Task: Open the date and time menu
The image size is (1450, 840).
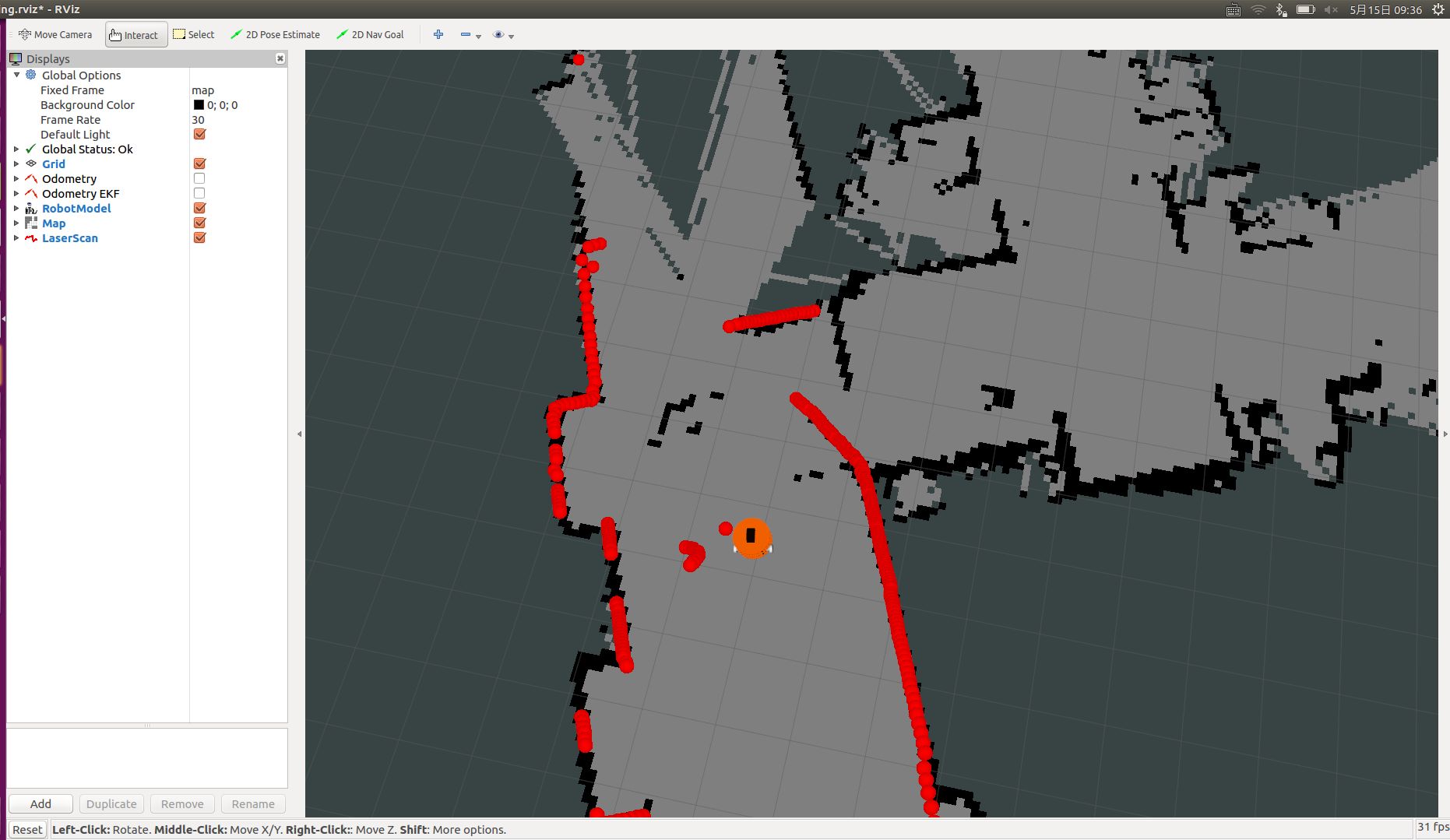Action: (x=1386, y=9)
